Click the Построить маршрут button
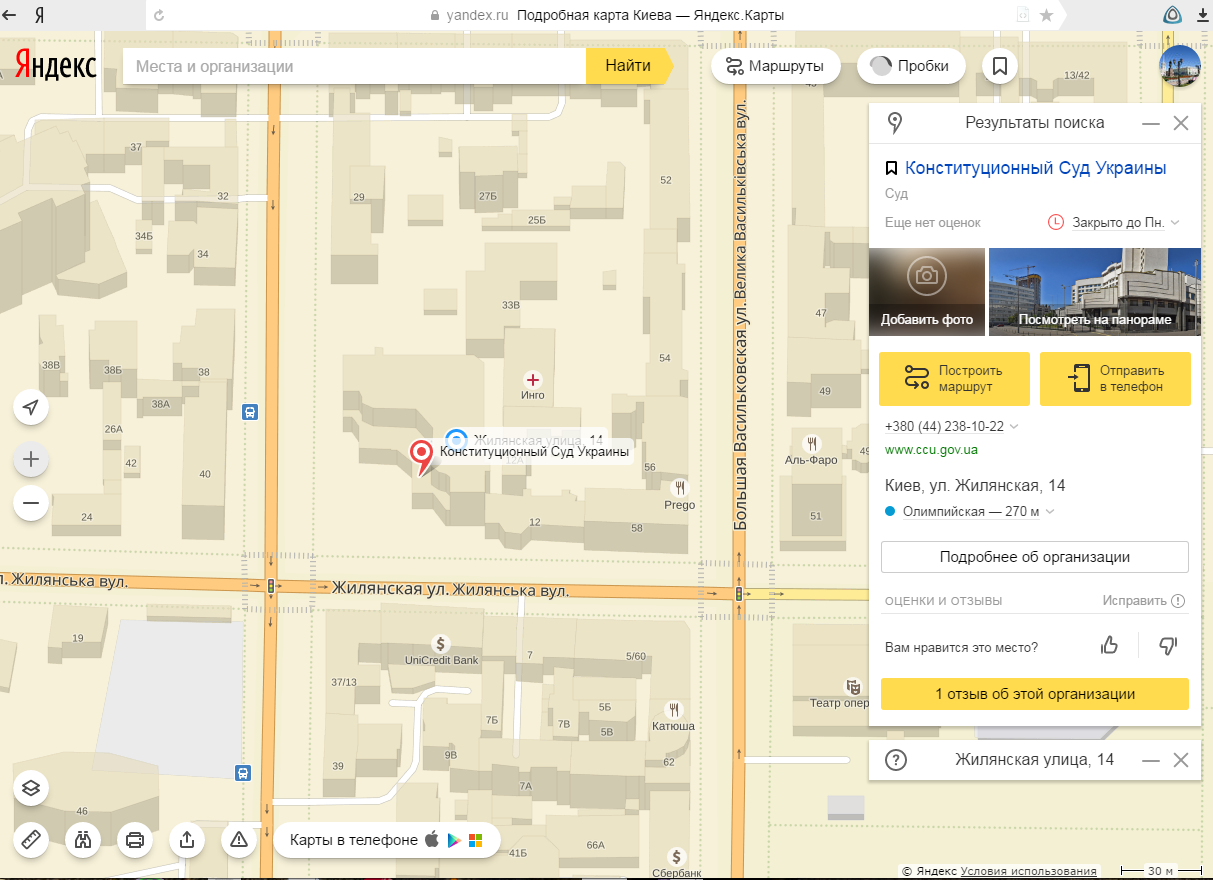Viewport: 1213px width, 880px height. coord(954,378)
